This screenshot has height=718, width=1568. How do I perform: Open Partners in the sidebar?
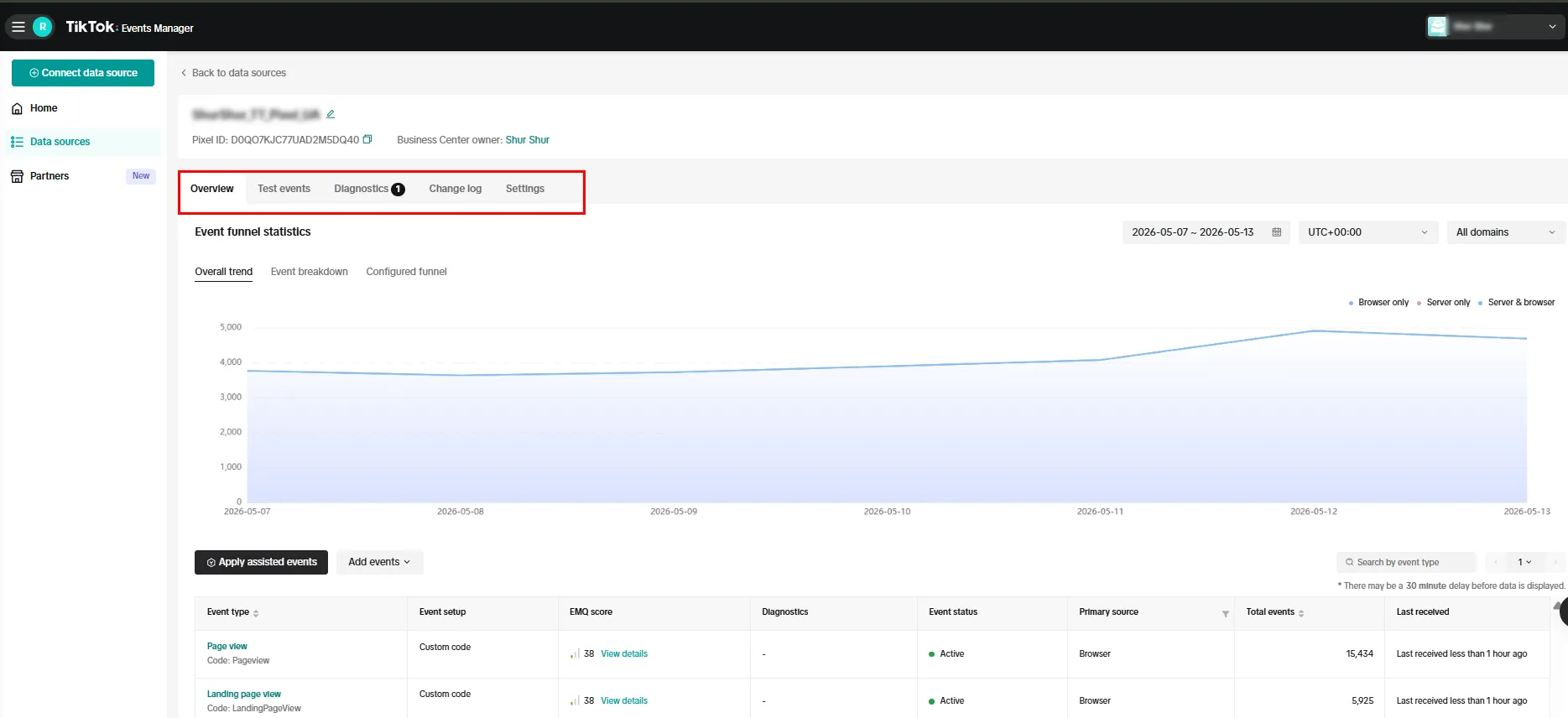tap(83, 176)
